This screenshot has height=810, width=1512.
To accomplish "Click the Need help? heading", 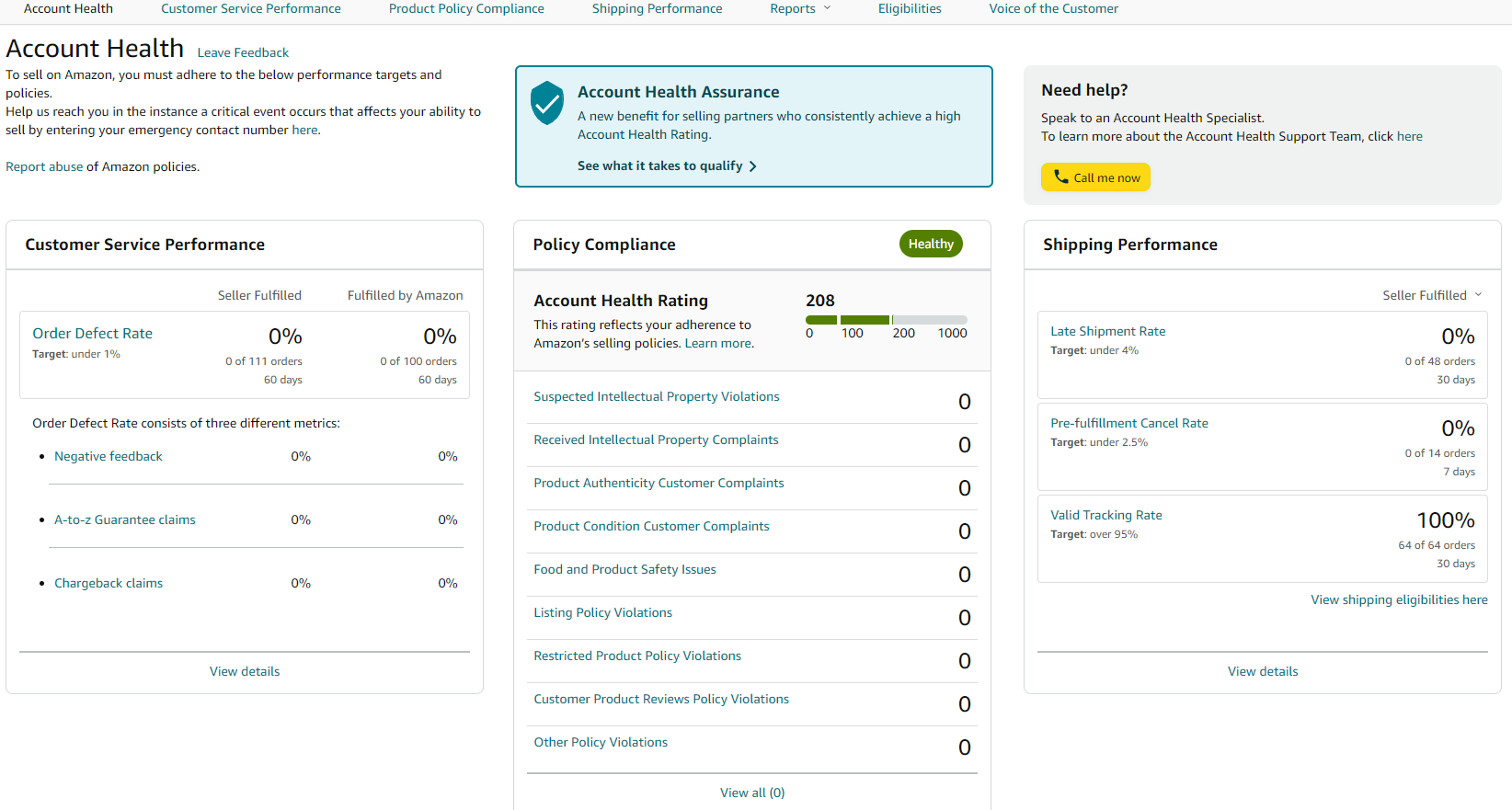I will click(x=1084, y=90).
